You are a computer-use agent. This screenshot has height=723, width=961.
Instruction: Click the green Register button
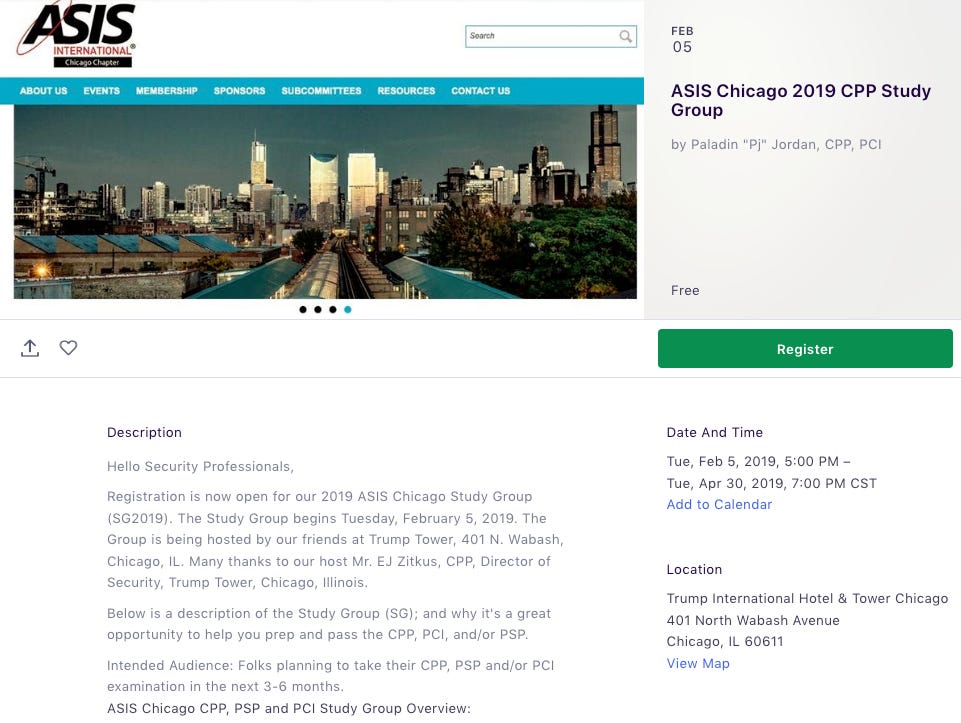(x=805, y=349)
